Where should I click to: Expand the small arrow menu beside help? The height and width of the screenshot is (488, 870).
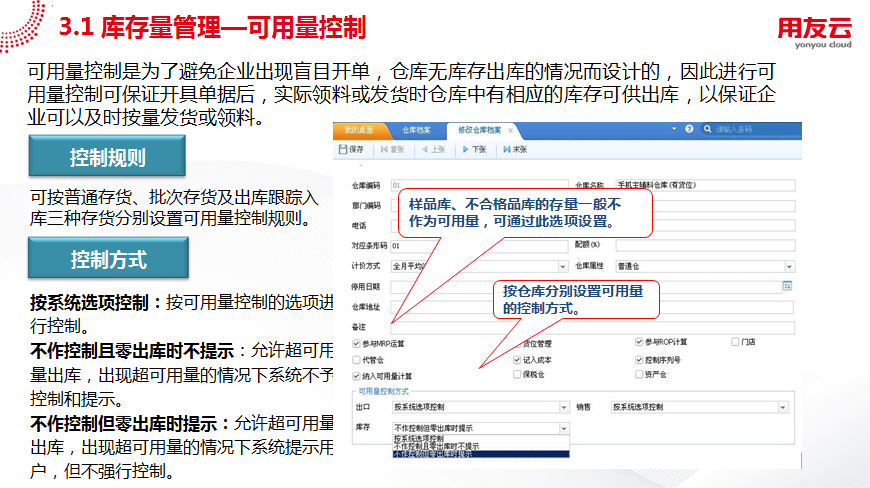674,129
